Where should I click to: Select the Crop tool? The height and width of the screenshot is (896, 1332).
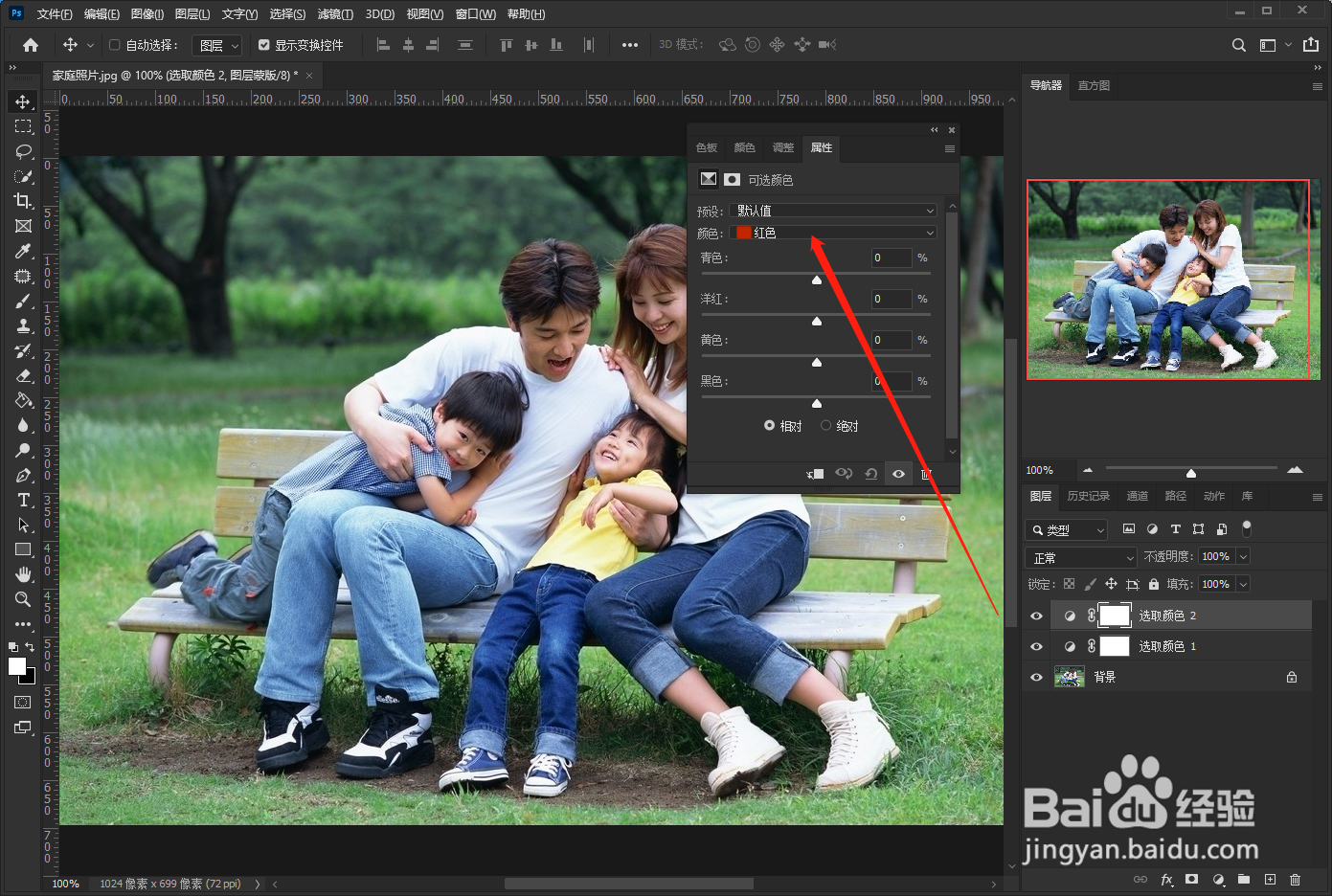click(23, 201)
